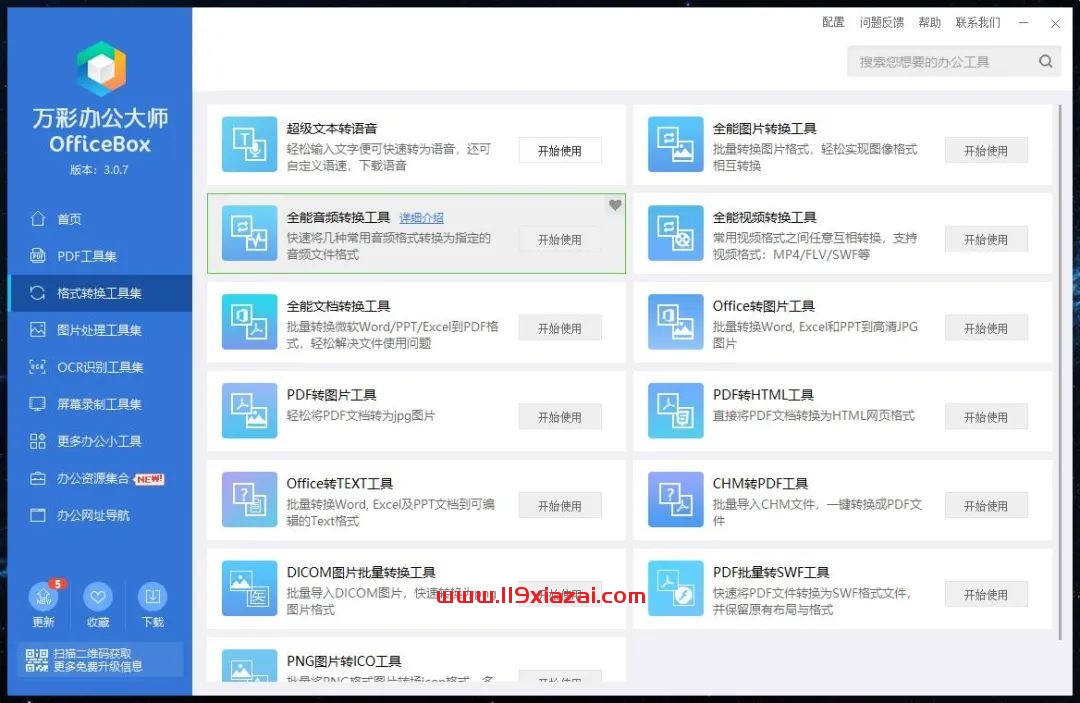Click the 全能文档转换工具 icon

249,322
